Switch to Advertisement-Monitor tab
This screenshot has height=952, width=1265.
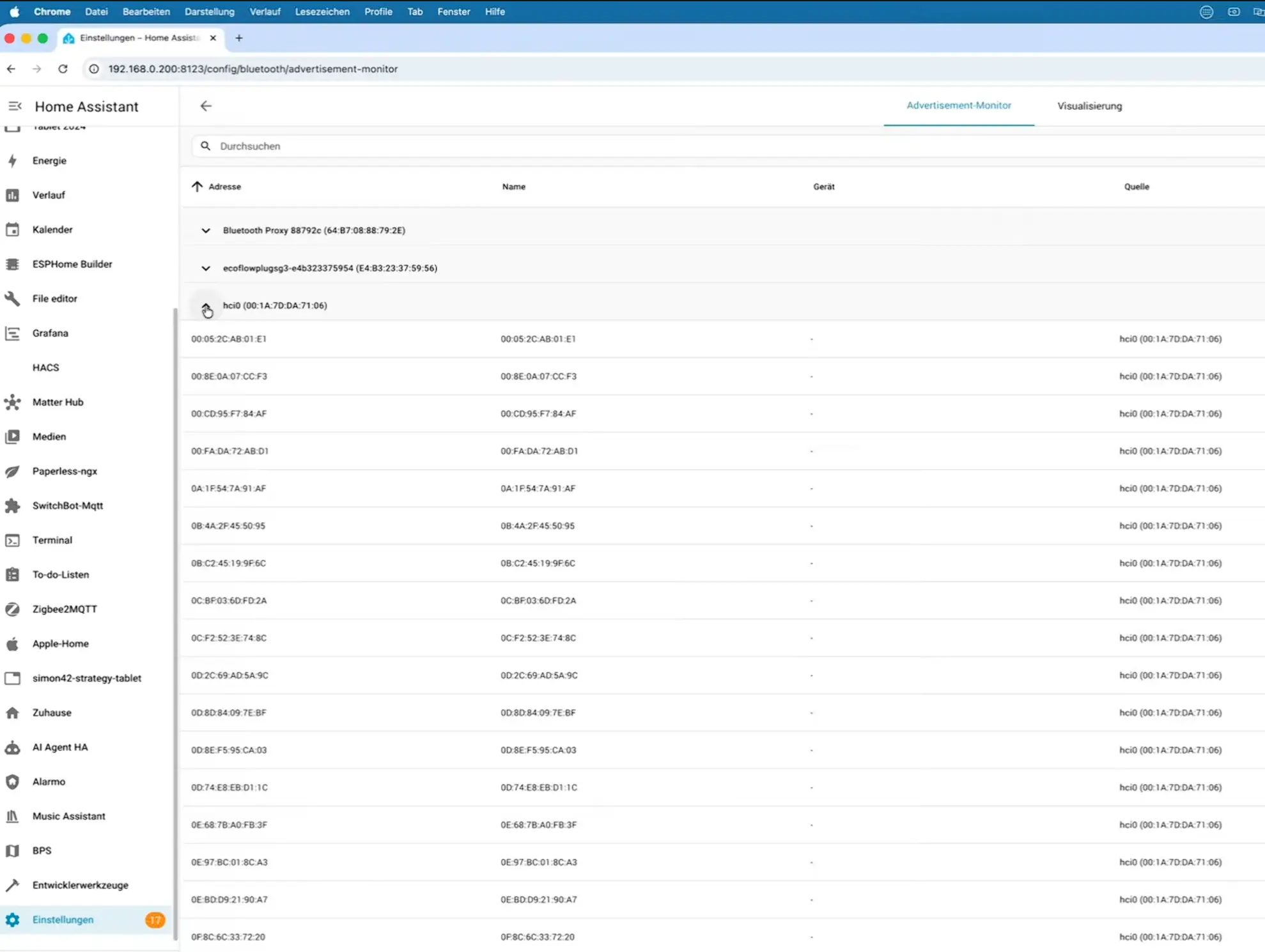tap(959, 105)
